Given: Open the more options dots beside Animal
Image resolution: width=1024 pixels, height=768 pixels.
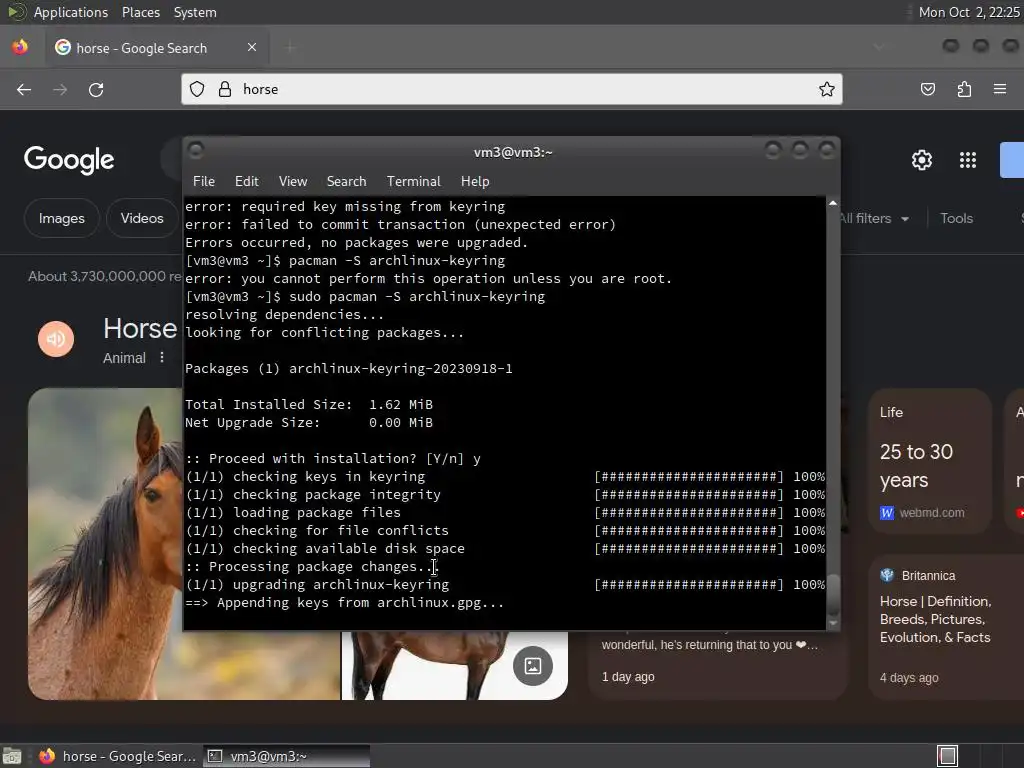Looking at the screenshot, I should (x=162, y=358).
